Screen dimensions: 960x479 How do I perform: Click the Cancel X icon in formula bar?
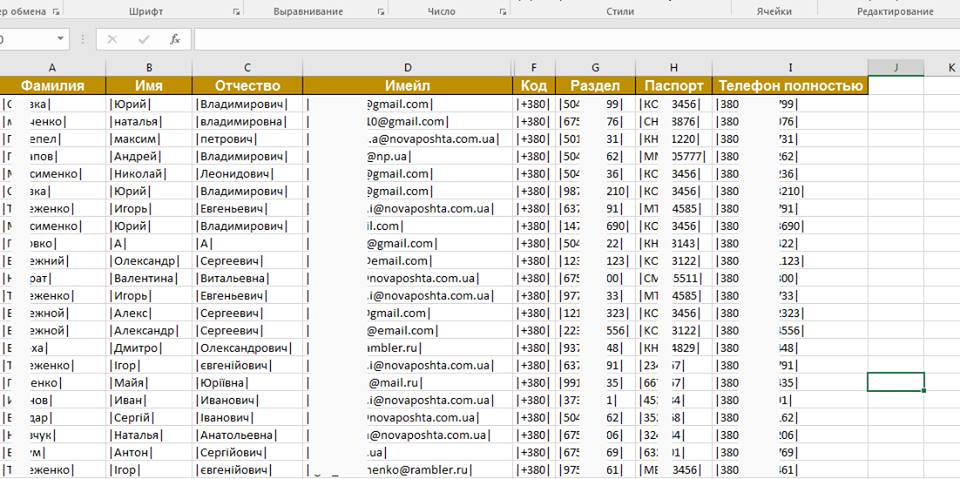[112, 39]
